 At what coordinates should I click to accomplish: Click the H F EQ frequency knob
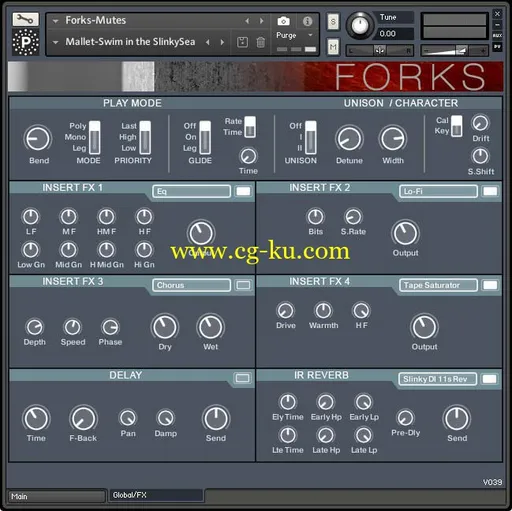click(144, 217)
